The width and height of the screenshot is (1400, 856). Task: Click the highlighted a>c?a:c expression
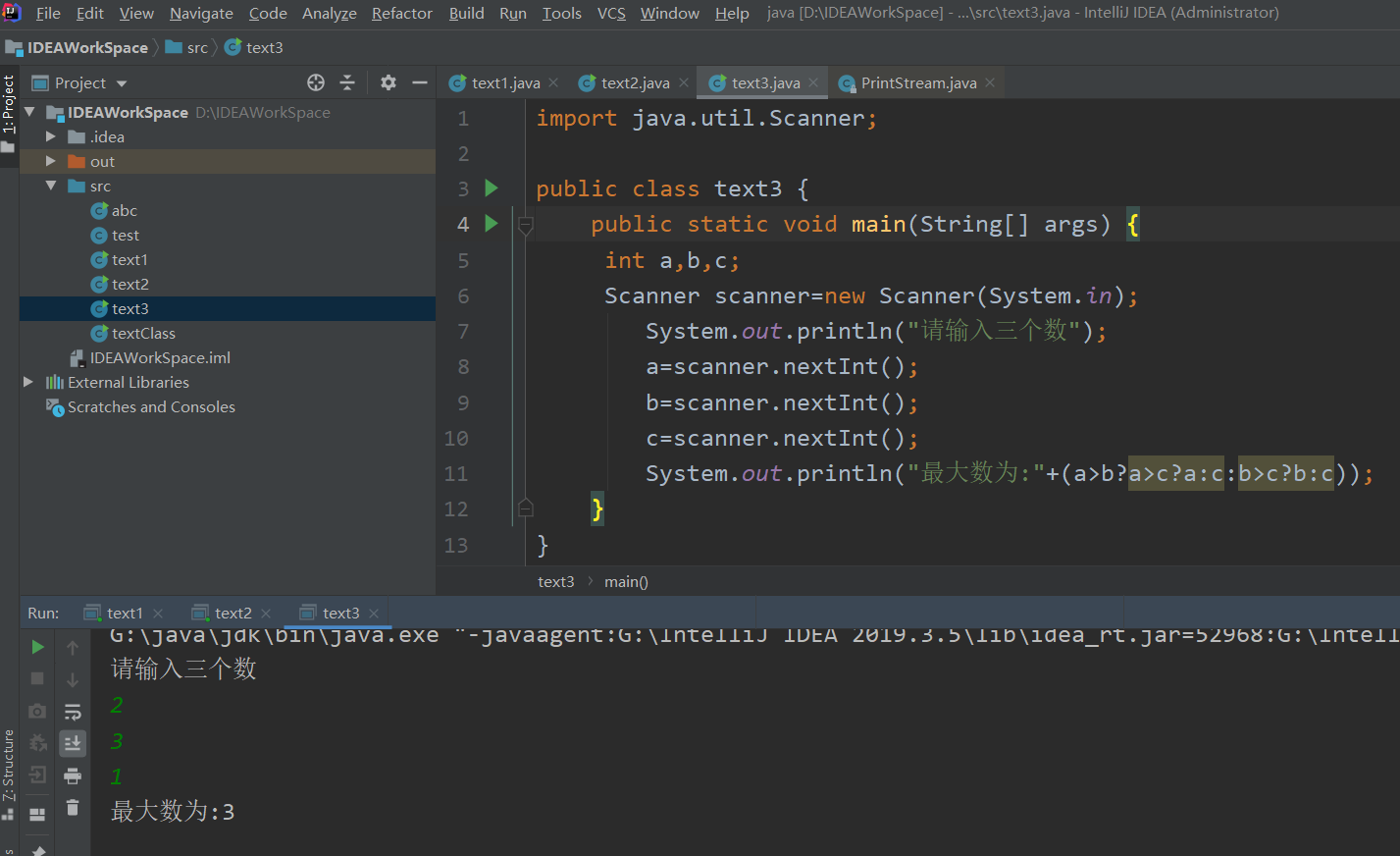point(1176,473)
